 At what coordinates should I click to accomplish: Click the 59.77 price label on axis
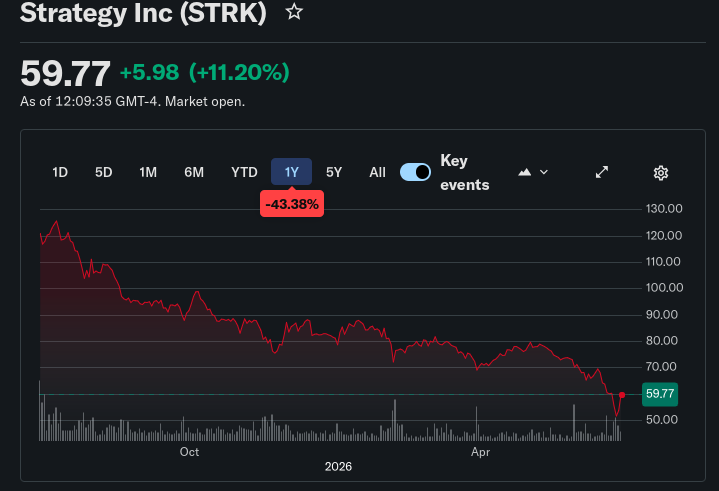pyautogui.click(x=660, y=394)
